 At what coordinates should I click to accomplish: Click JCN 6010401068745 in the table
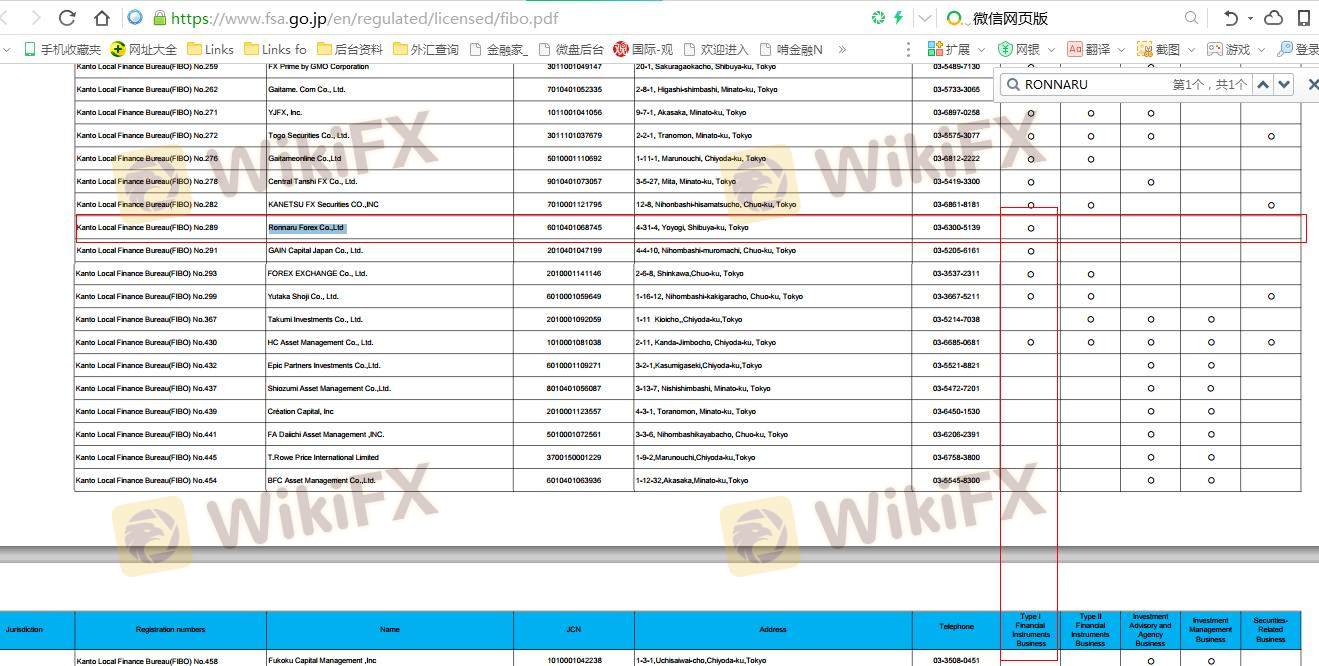pyautogui.click(x=574, y=228)
